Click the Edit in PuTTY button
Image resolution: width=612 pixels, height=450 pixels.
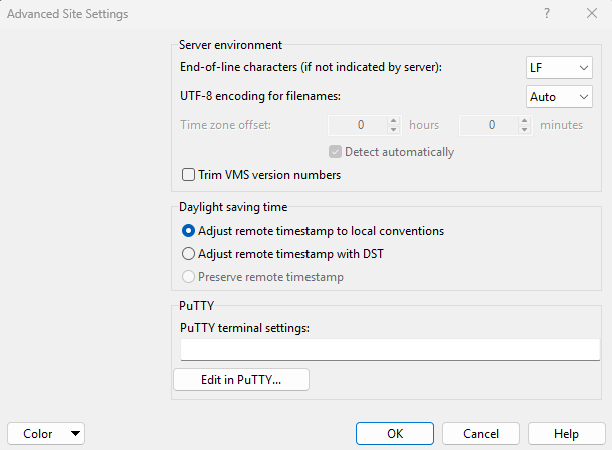[241, 380]
